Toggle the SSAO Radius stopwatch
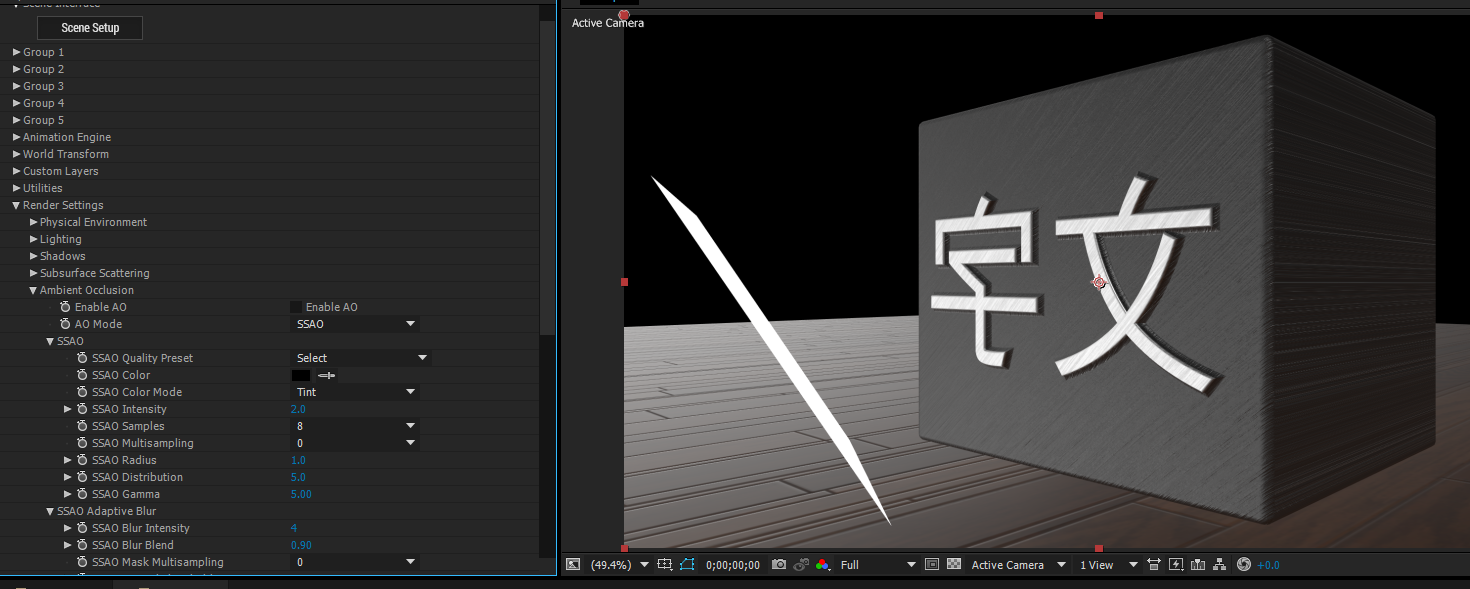The image size is (1470, 589). click(x=82, y=460)
